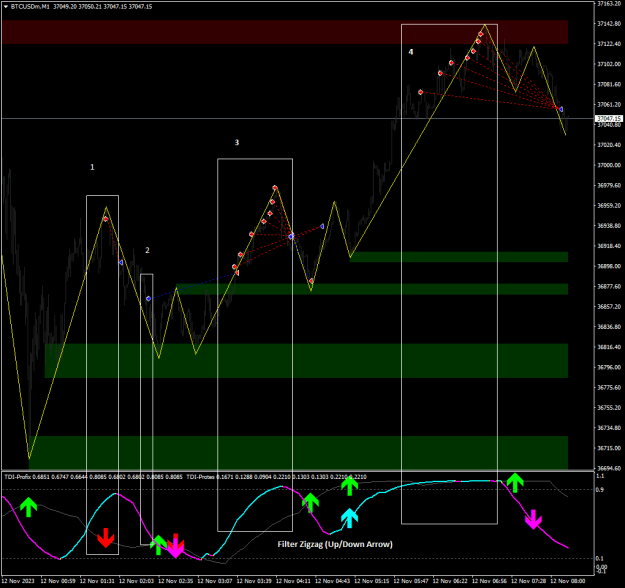Screen dimensions: 625x588
Task: Click time axis label 12 Nov 00:59
Action: [x=58, y=581]
